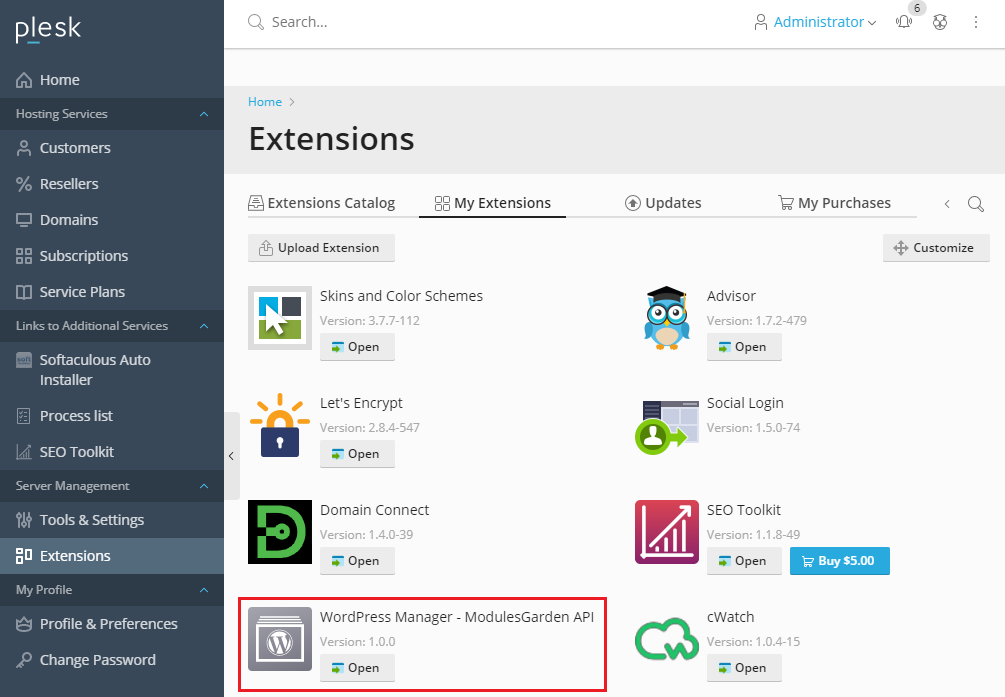Click the Let's Encrypt padlock icon

point(280,425)
